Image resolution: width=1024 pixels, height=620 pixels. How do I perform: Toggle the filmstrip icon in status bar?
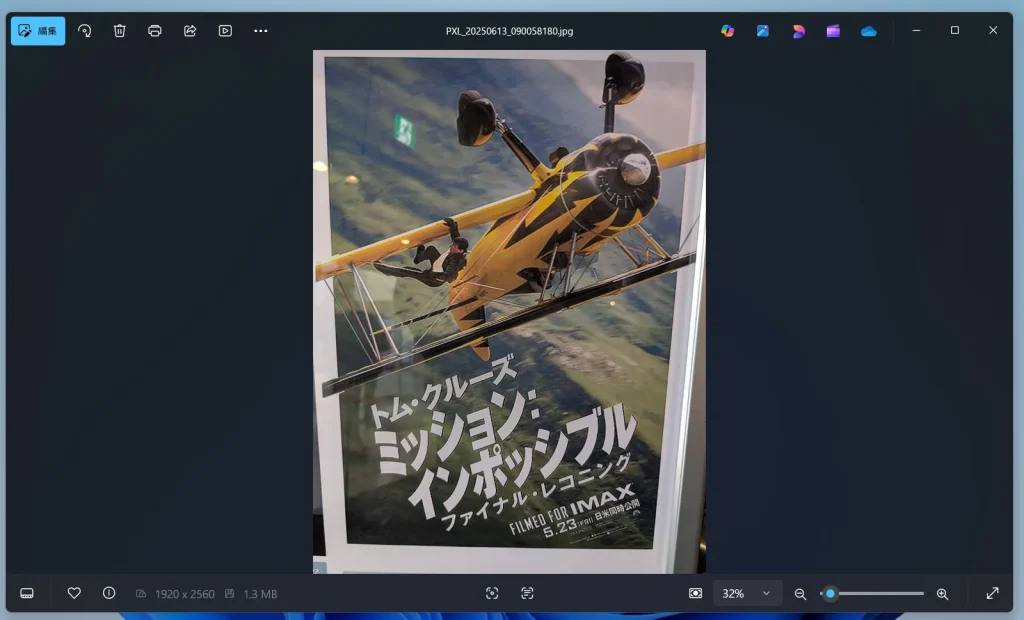(27, 593)
